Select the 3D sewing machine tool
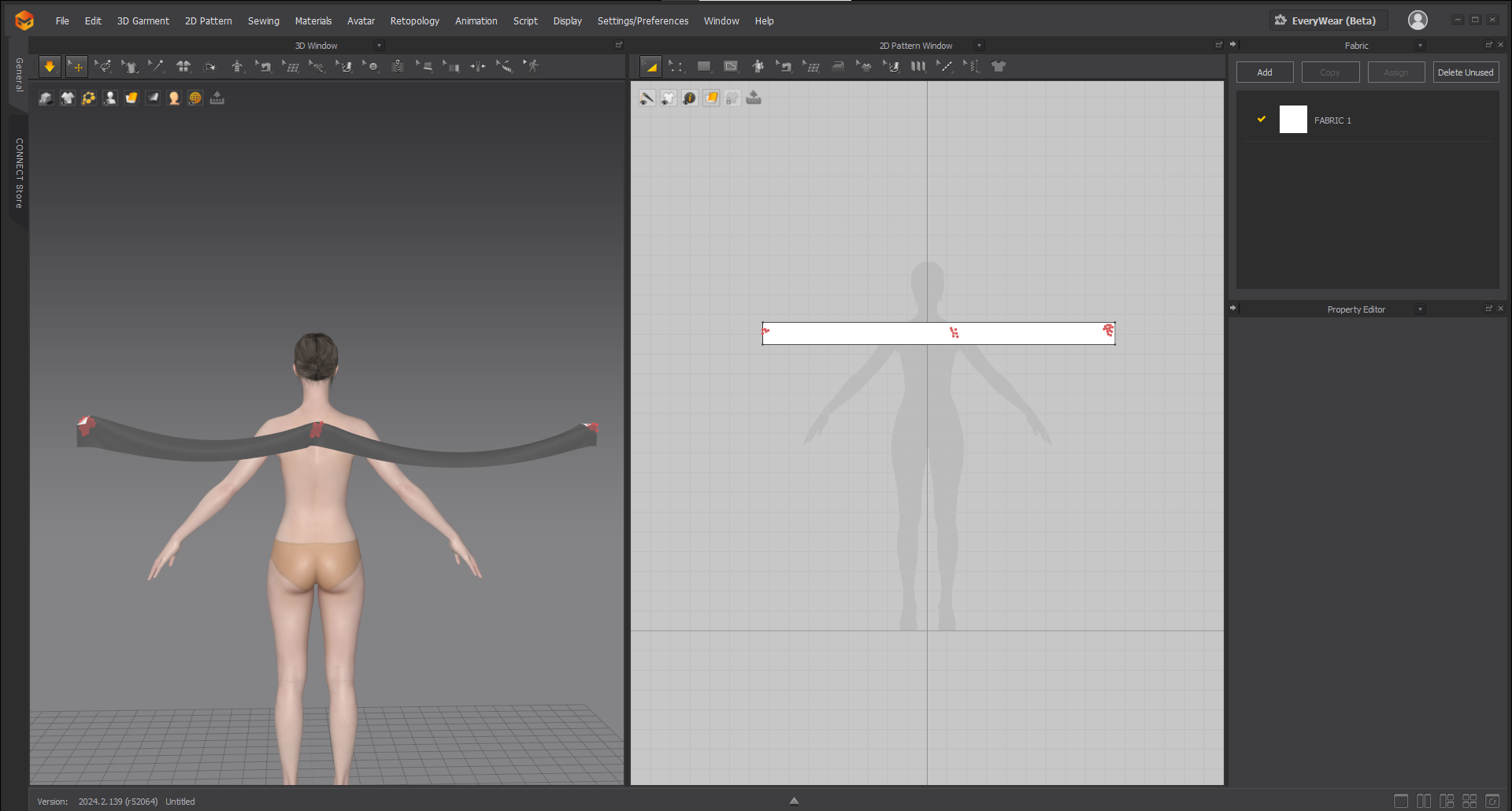Image resolution: width=1512 pixels, height=811 pixels. pyautogui.click(x=264, y=67)
